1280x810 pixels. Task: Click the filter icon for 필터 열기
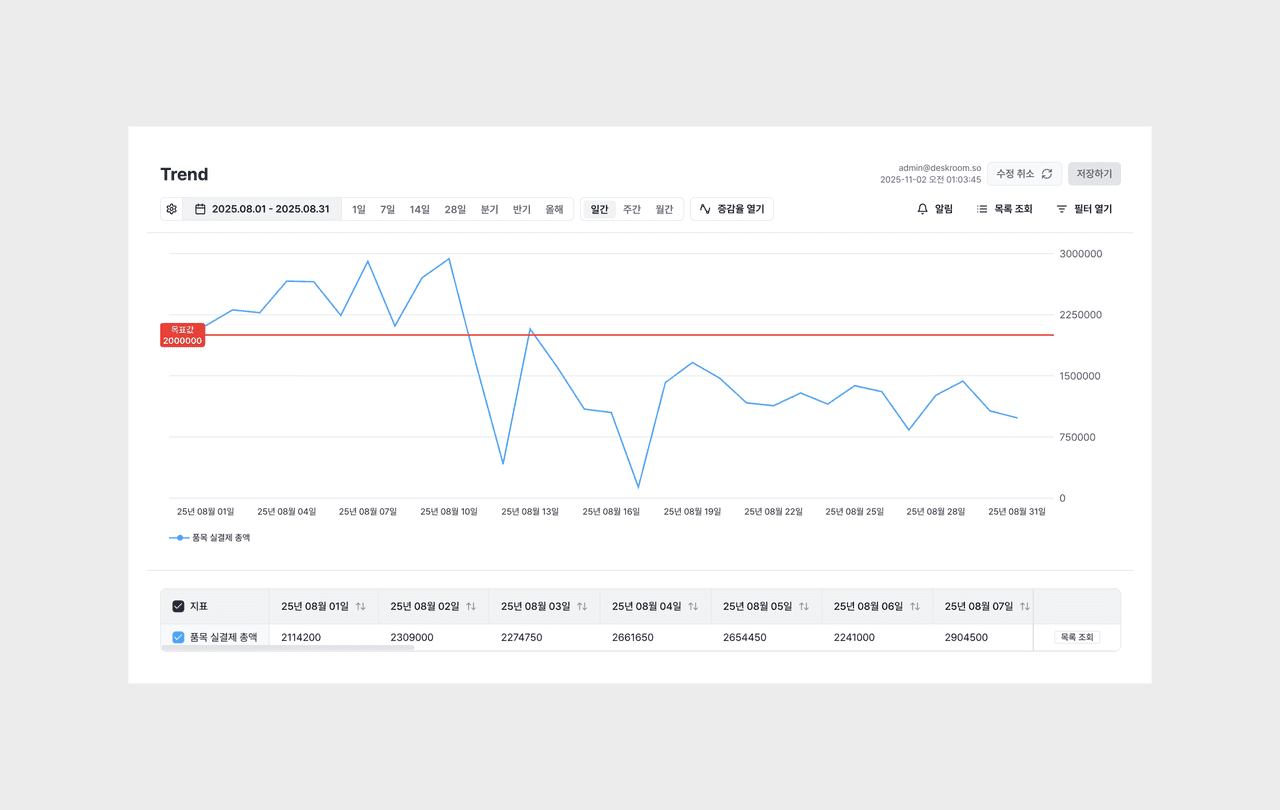pos(1062,209)
